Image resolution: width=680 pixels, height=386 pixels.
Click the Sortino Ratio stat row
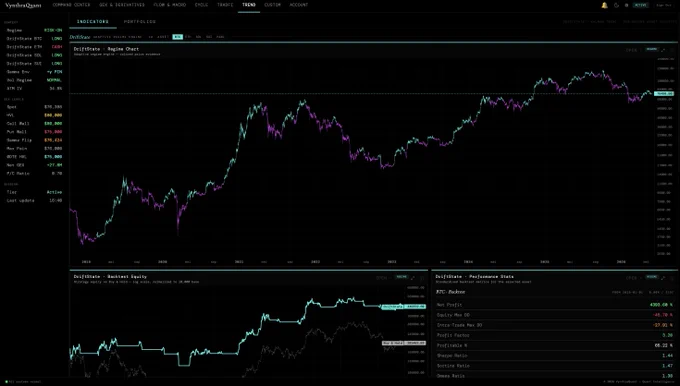(x=554, y=366)
